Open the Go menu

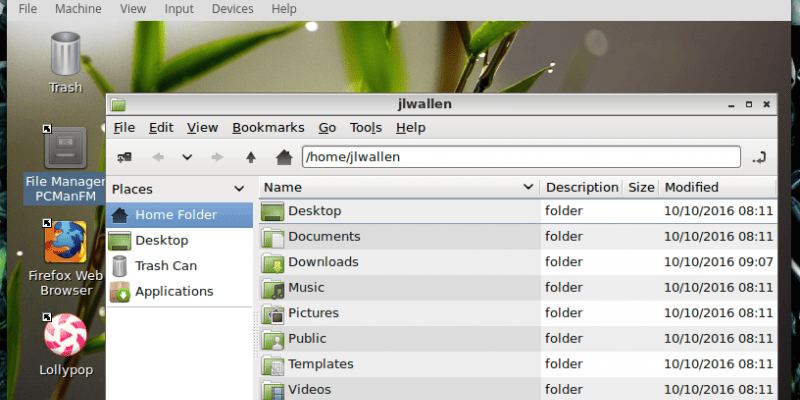(327, 128)
